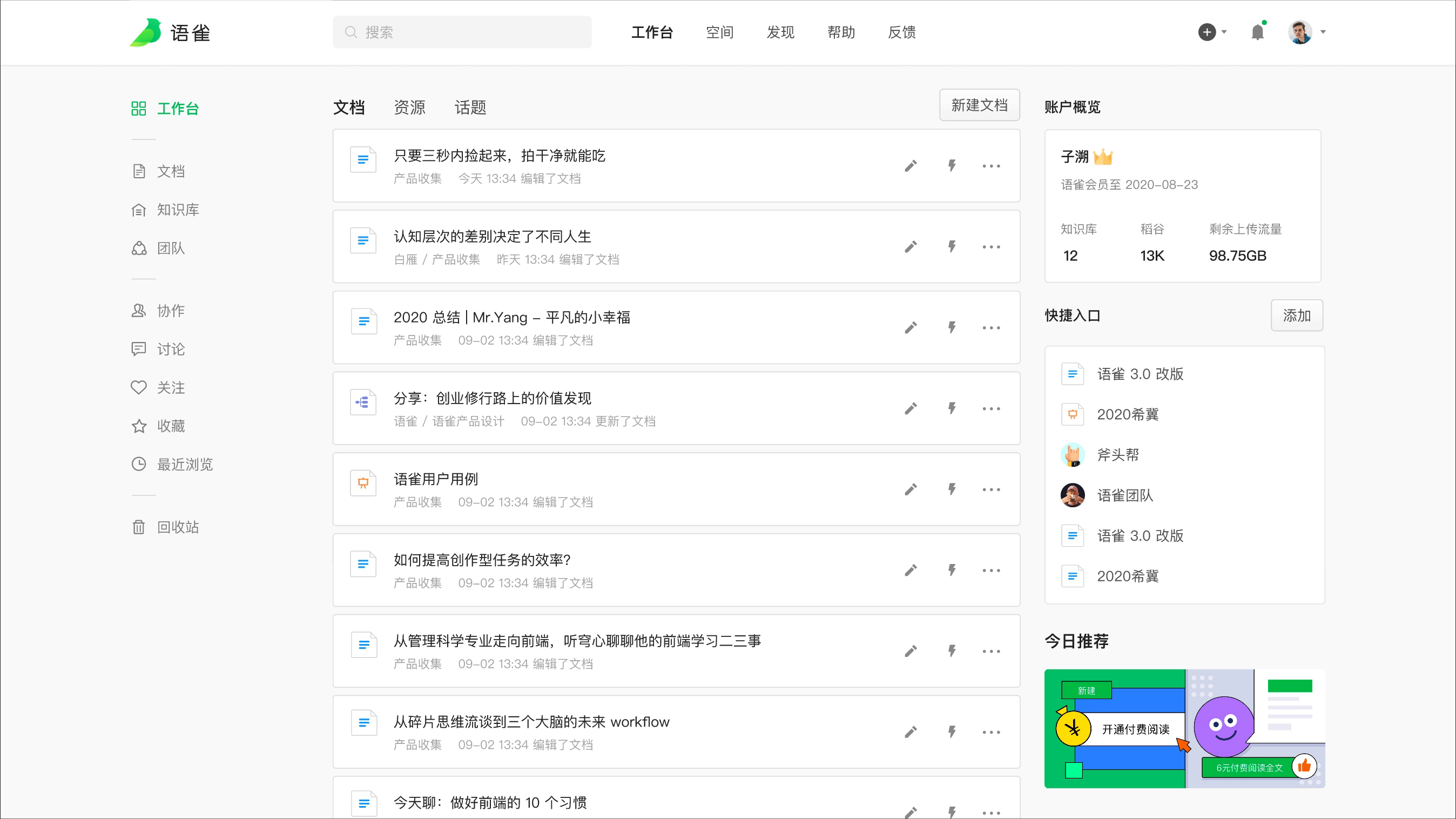
Task: Click 添加 button next to 快捷入口
Action: [1296, 315]
